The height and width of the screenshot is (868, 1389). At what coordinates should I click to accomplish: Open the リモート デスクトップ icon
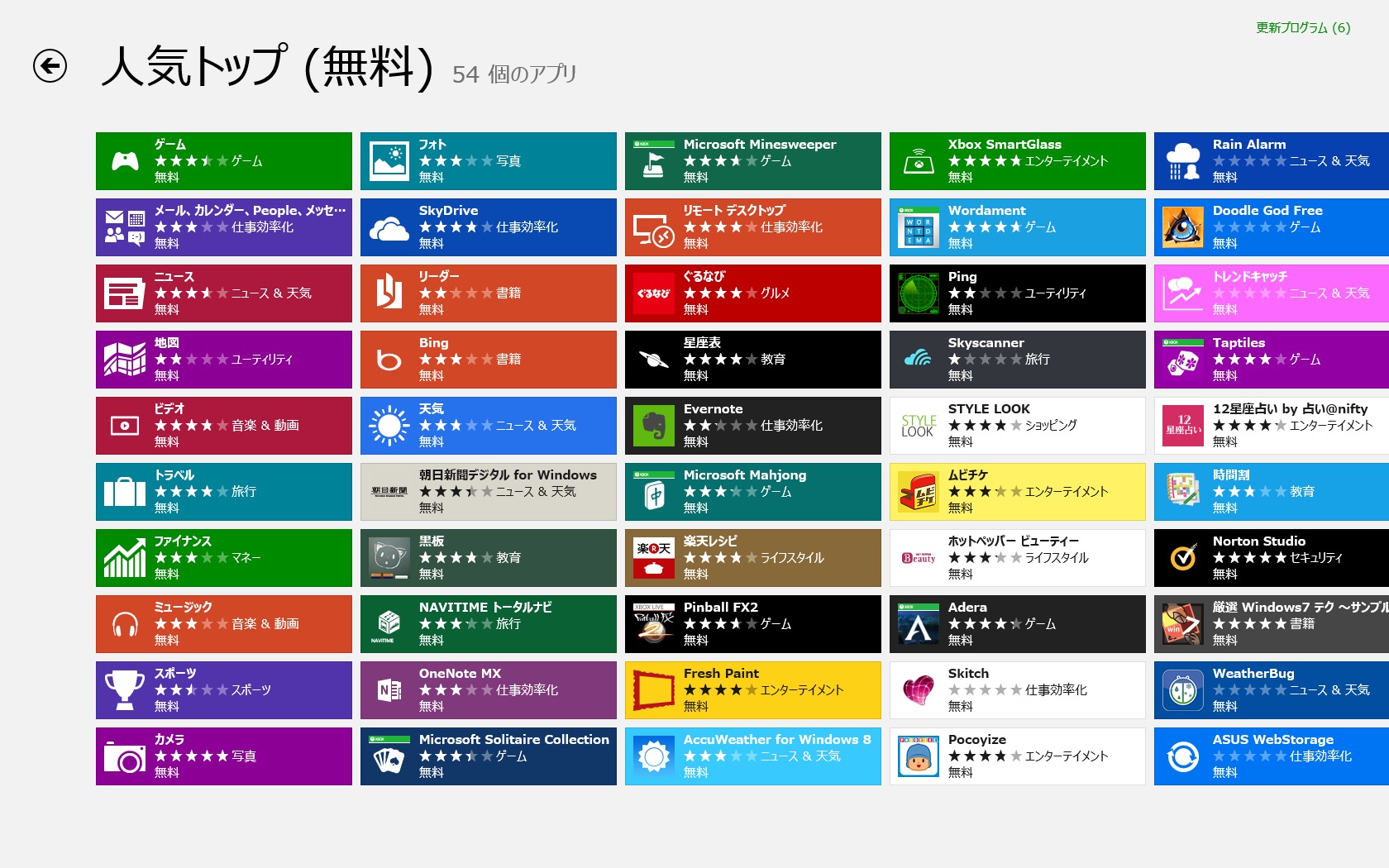click(x=654, y=229)
